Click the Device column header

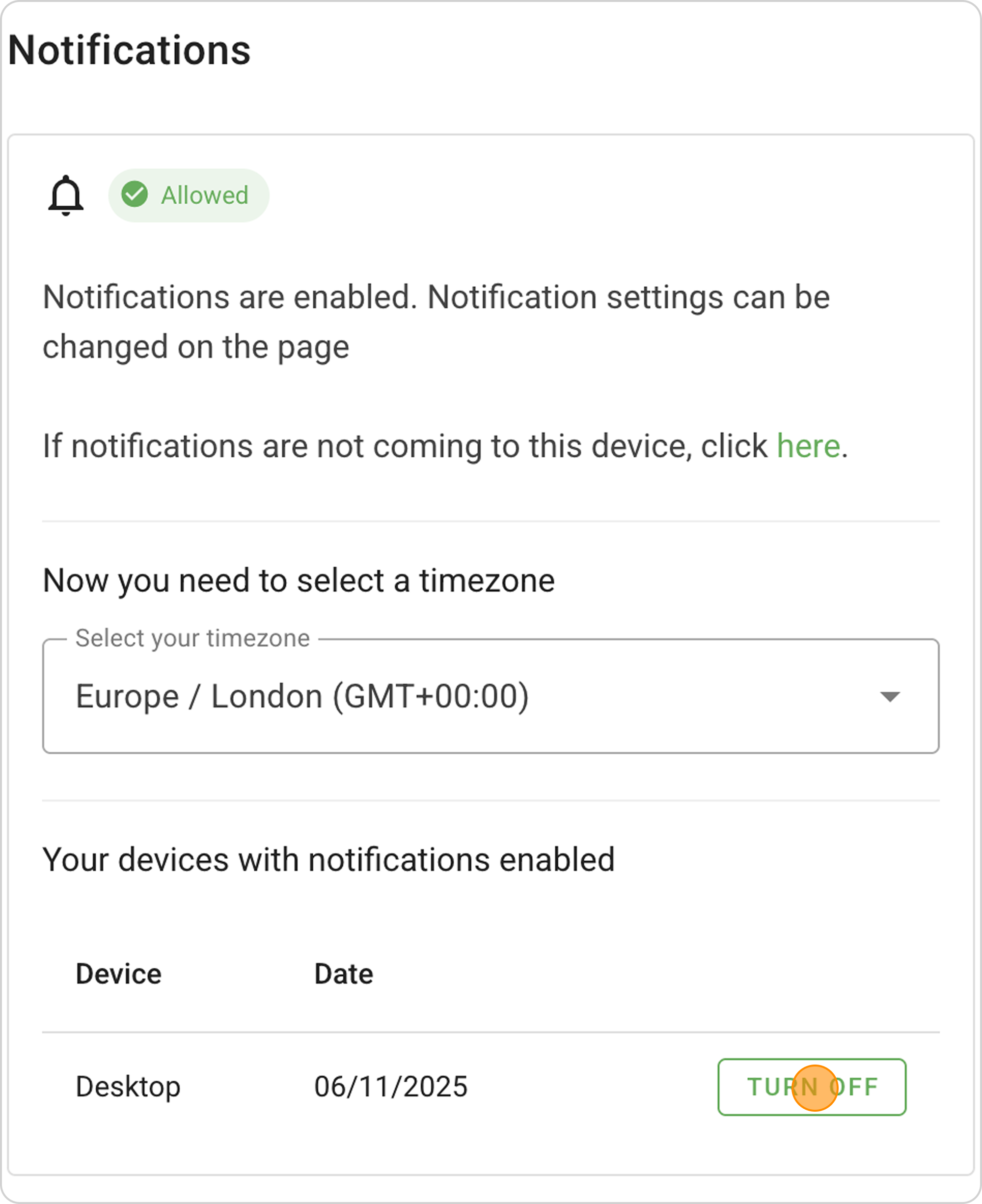pyautogui.click(x=119, y=974)
